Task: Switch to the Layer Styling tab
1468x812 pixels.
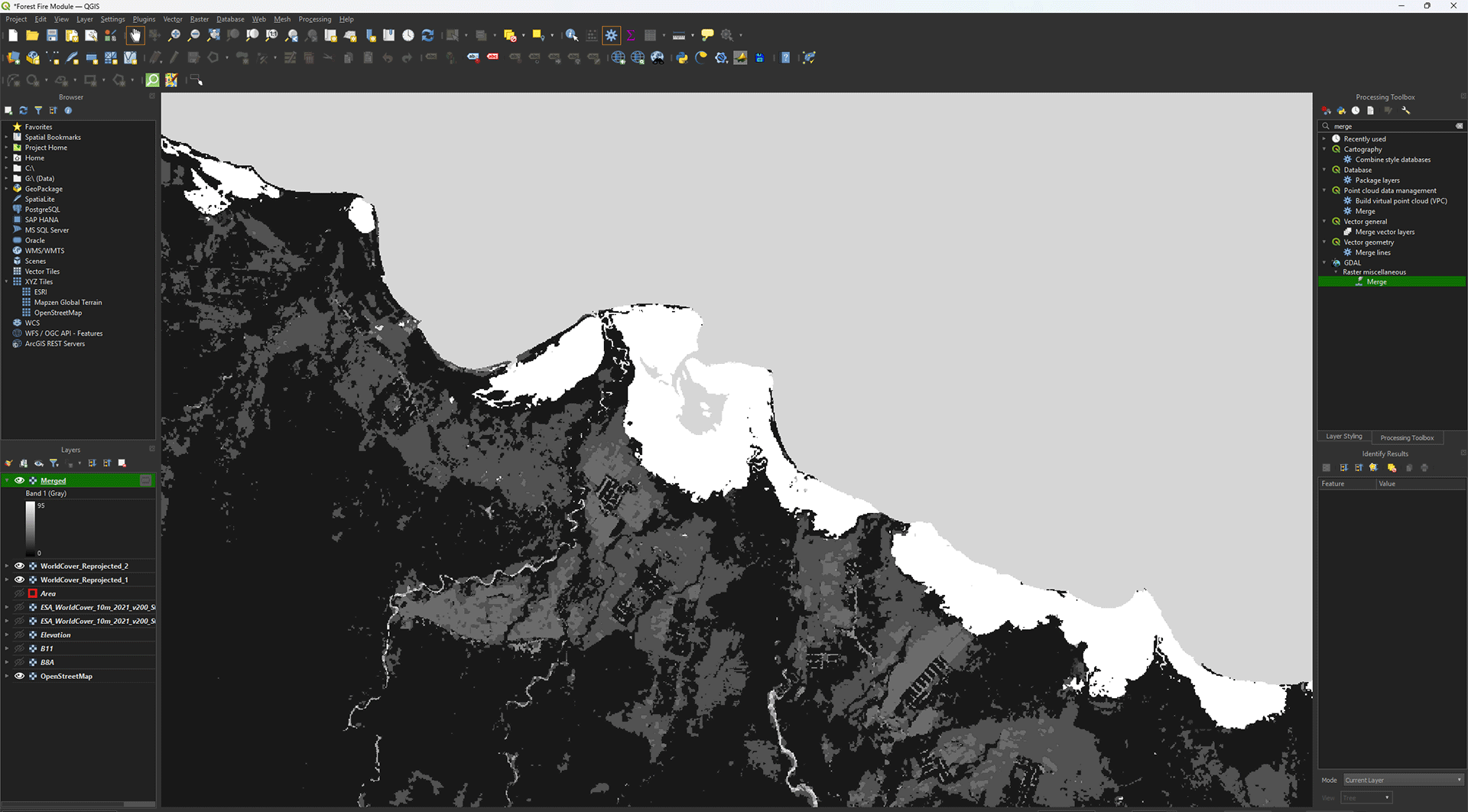Action: (1343, 437)
